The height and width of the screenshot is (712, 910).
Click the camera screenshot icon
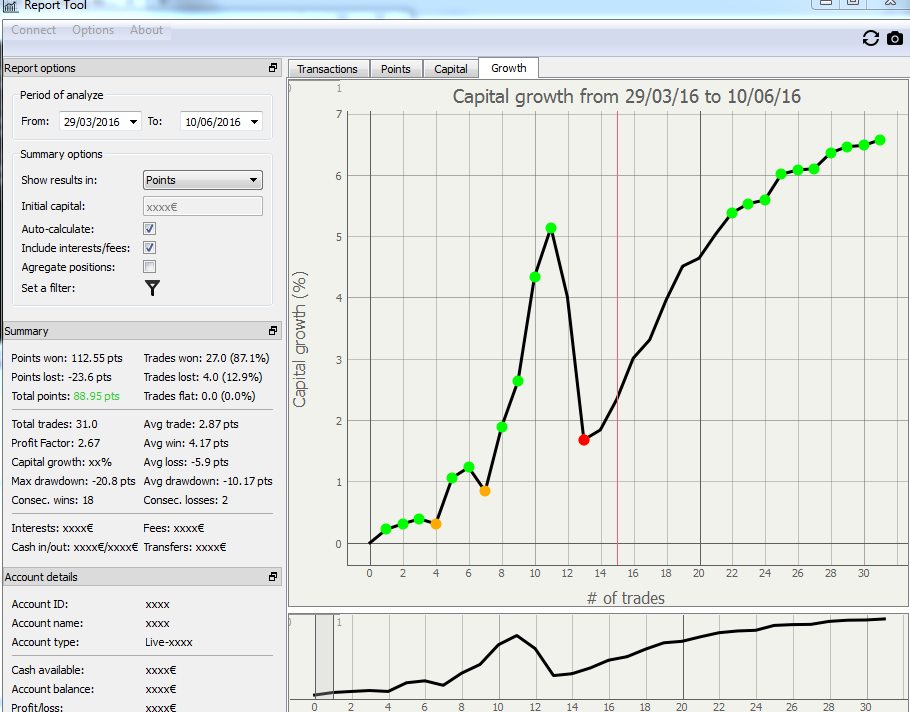pos(895,38)
